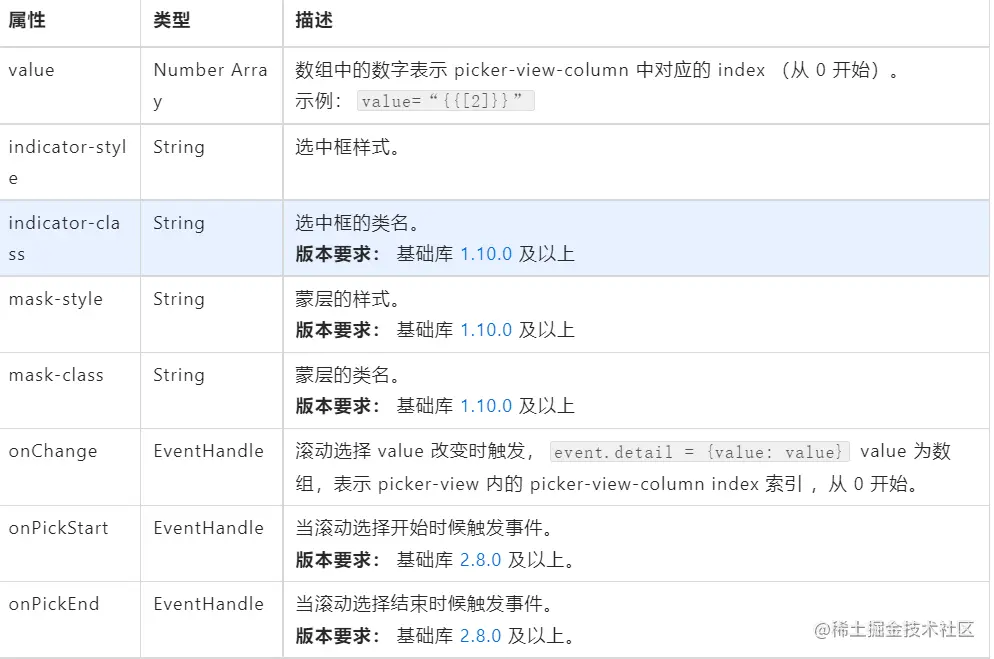The image size is (994, 659).
Task: Click the mask-style property name
Action: [56, 299]
